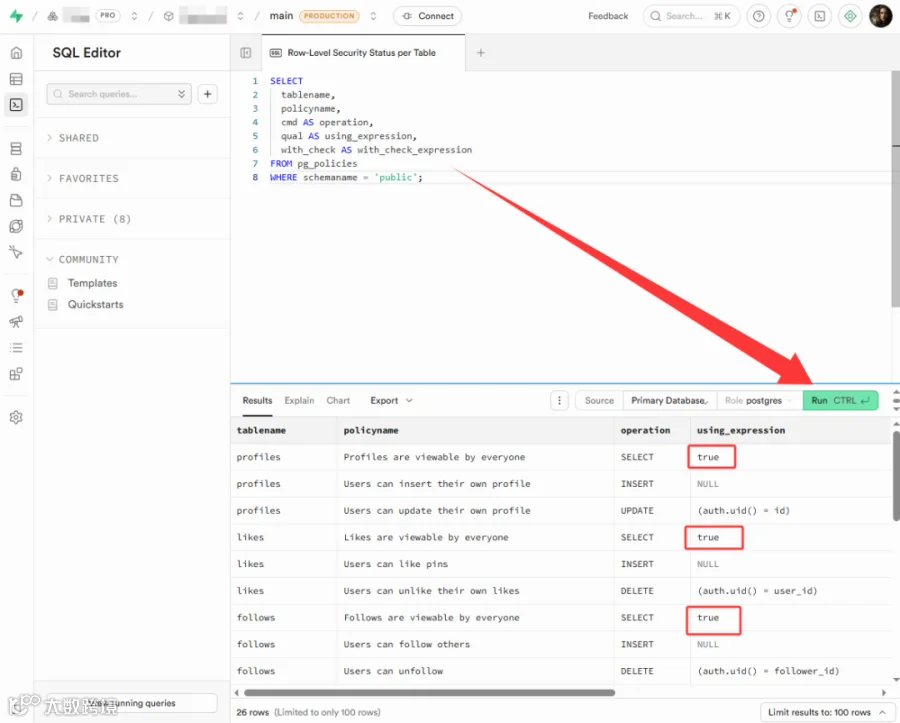
Task: Open the Table Editor sidebar icon
Action: point(17,79)
